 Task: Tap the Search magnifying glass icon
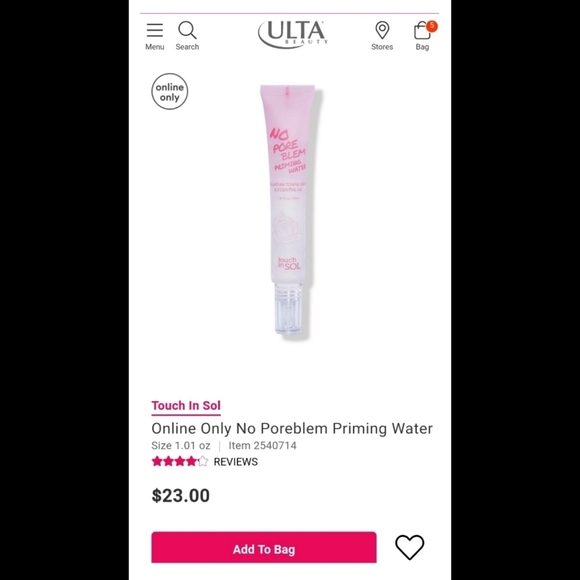point(187,30)
